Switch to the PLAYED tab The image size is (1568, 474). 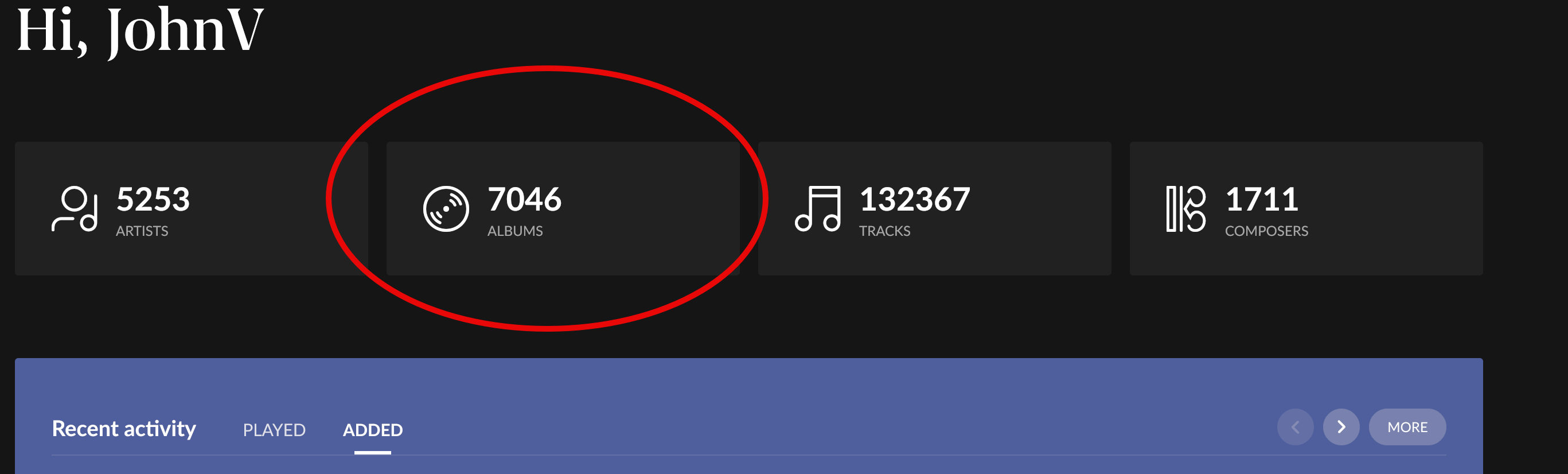274,430
